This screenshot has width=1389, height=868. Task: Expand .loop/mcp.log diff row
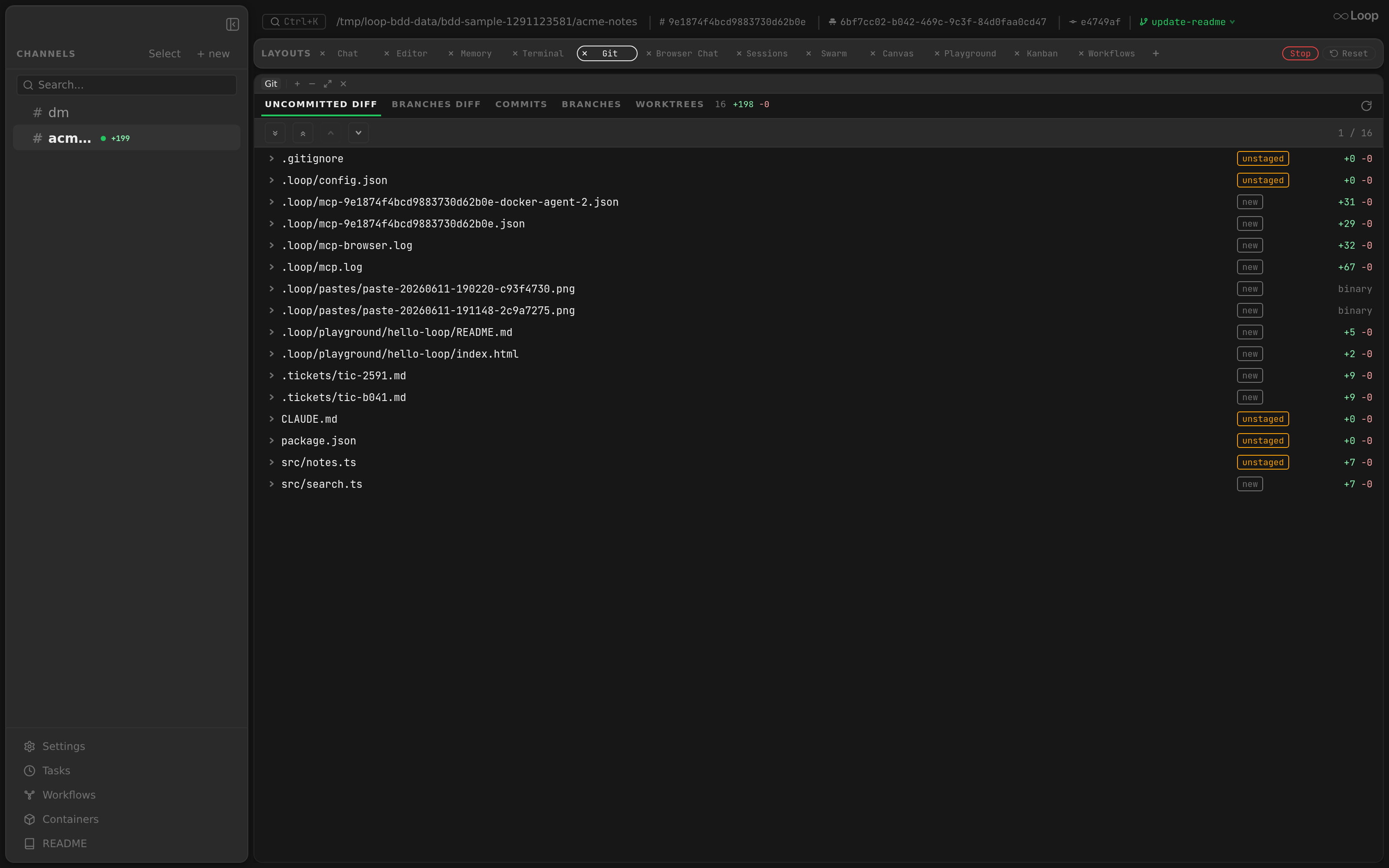(x=271, y=267)
